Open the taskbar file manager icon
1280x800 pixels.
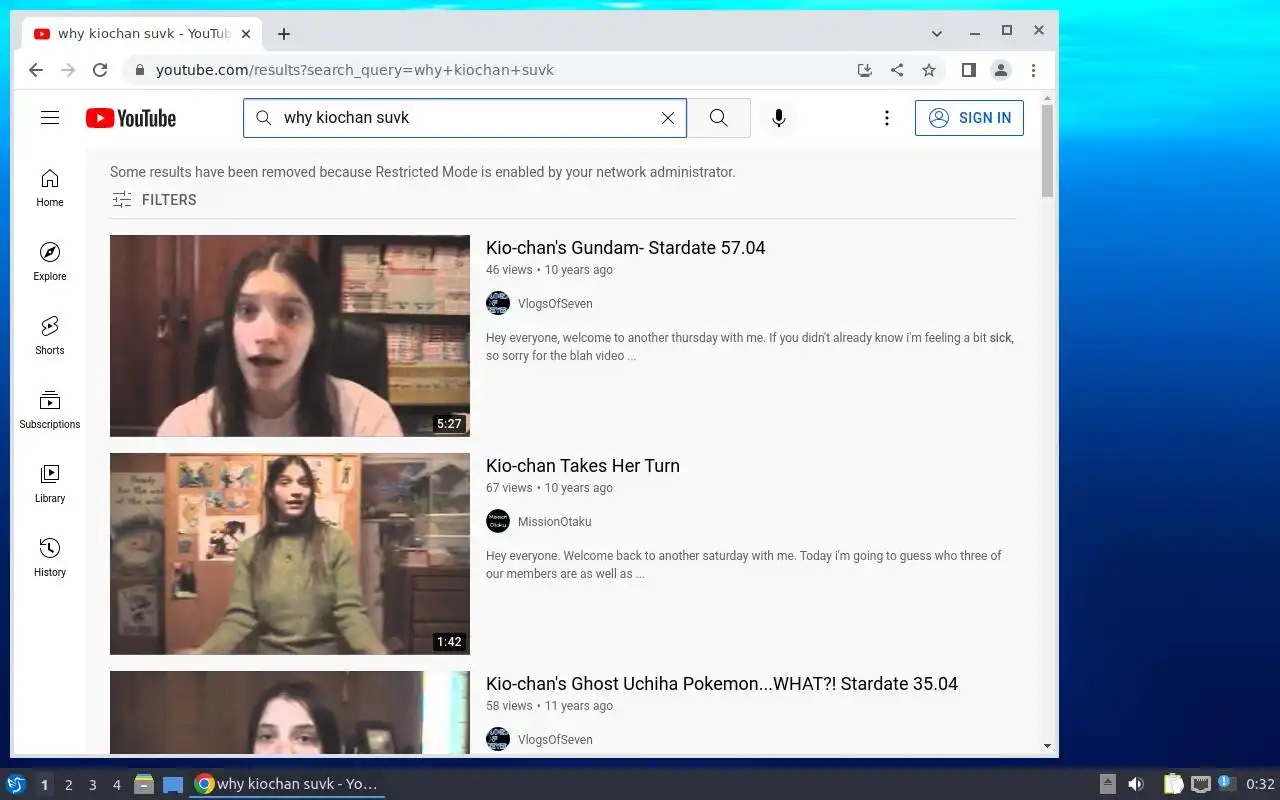(144, 784)
